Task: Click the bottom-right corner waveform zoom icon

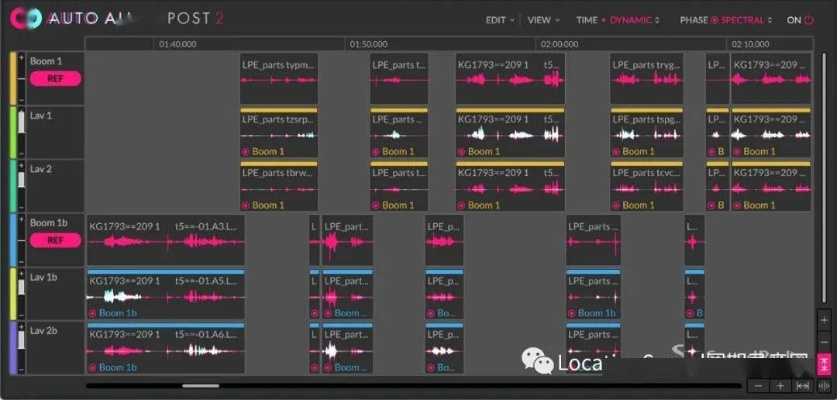Action: pyautogui.click(x=824, y=386)
